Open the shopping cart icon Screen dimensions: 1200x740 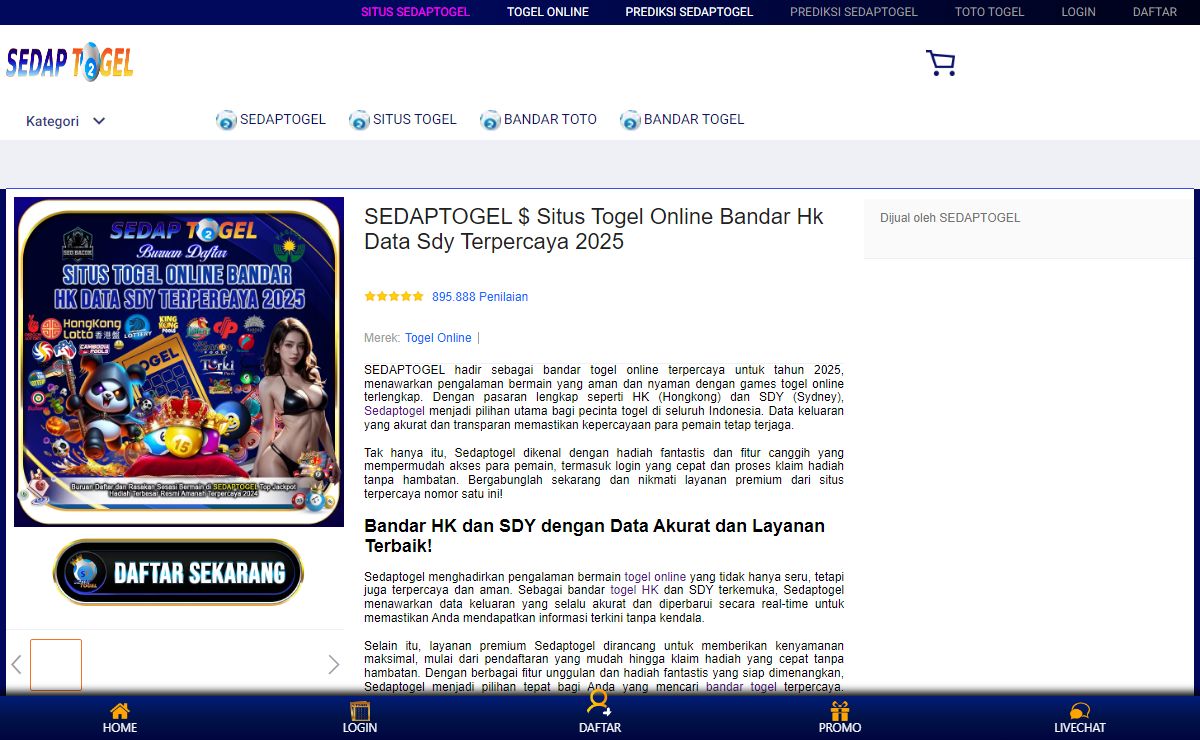(940, 64)
